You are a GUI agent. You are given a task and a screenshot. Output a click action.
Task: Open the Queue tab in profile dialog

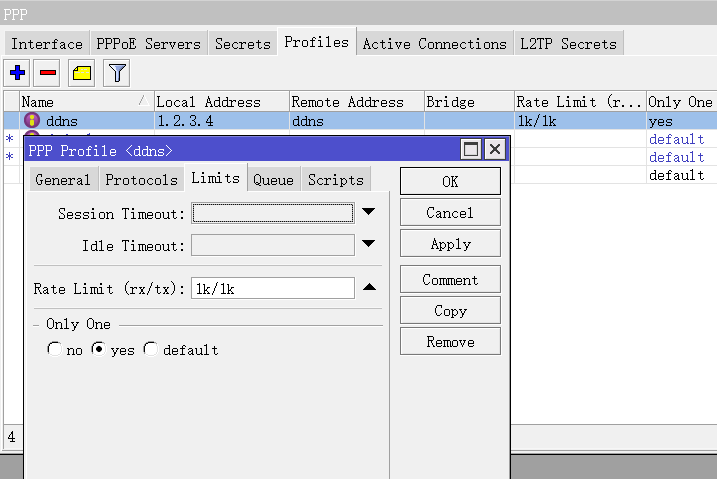273,180
